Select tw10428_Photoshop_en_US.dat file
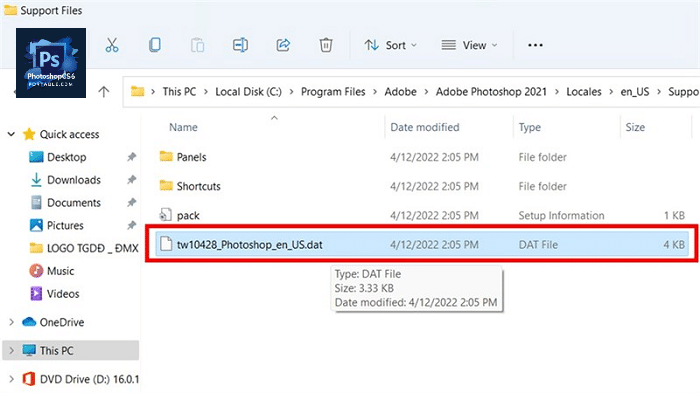The image size is (700, 393). point(422,244)
